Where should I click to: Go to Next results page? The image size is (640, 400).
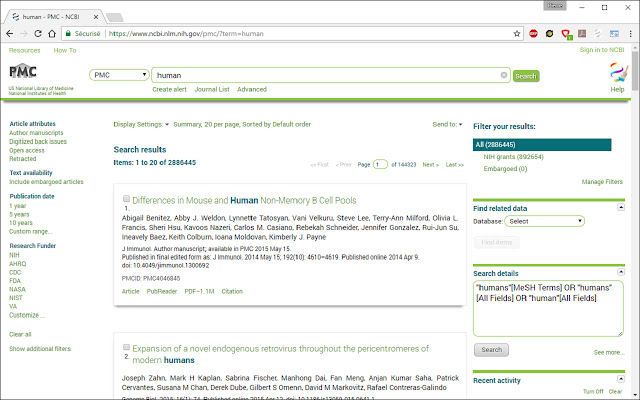click(431, 165)
